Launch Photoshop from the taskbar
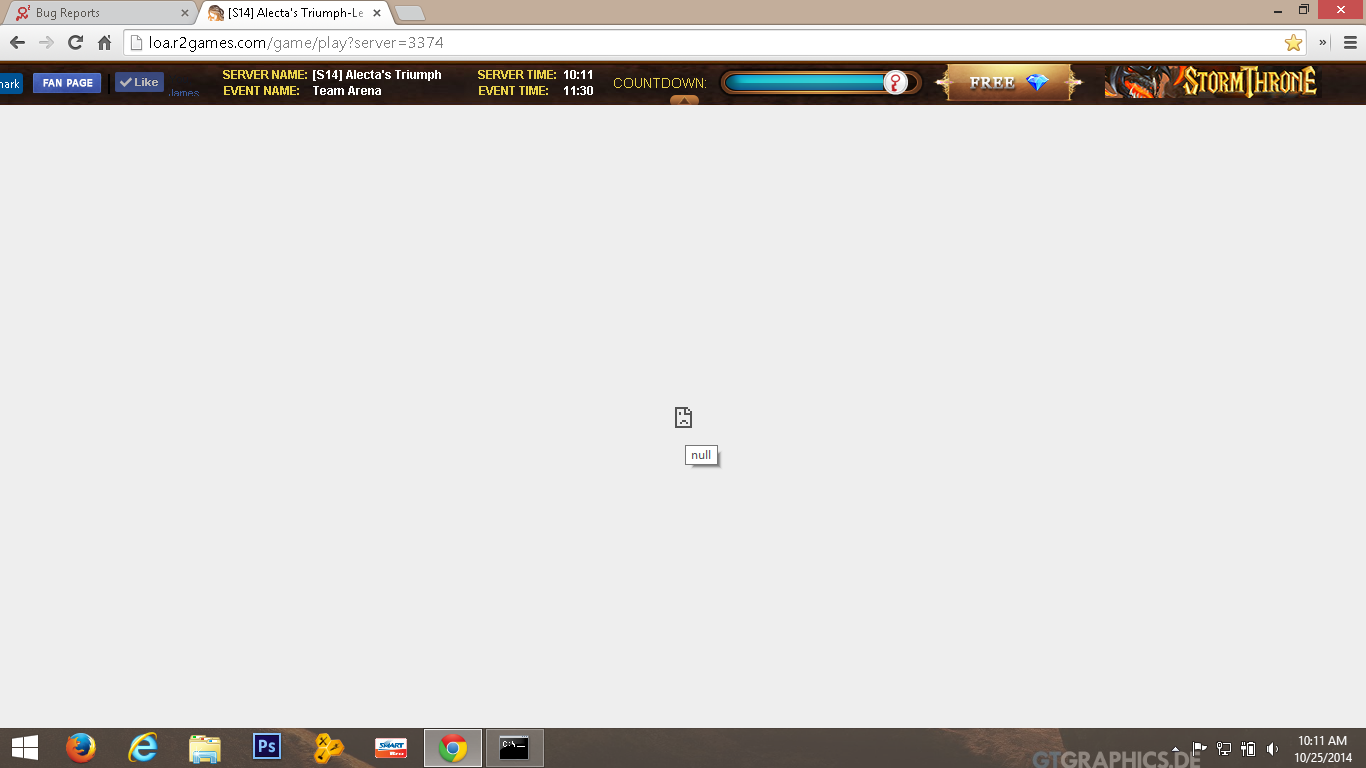The height and width of the screenshot is (768, 1366). (267, 747)
